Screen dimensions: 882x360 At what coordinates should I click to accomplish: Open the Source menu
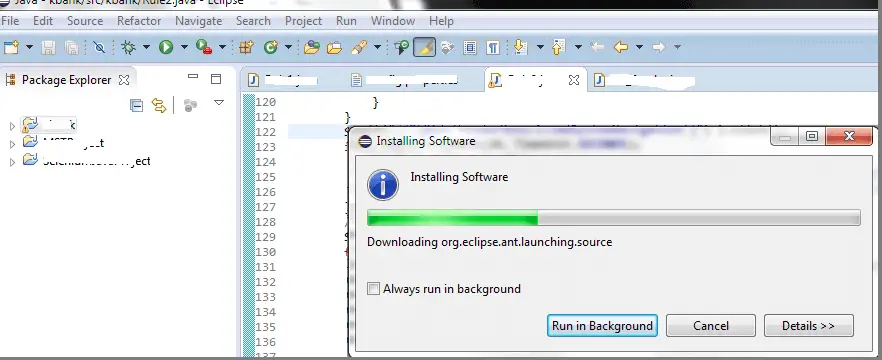(85, 21)
